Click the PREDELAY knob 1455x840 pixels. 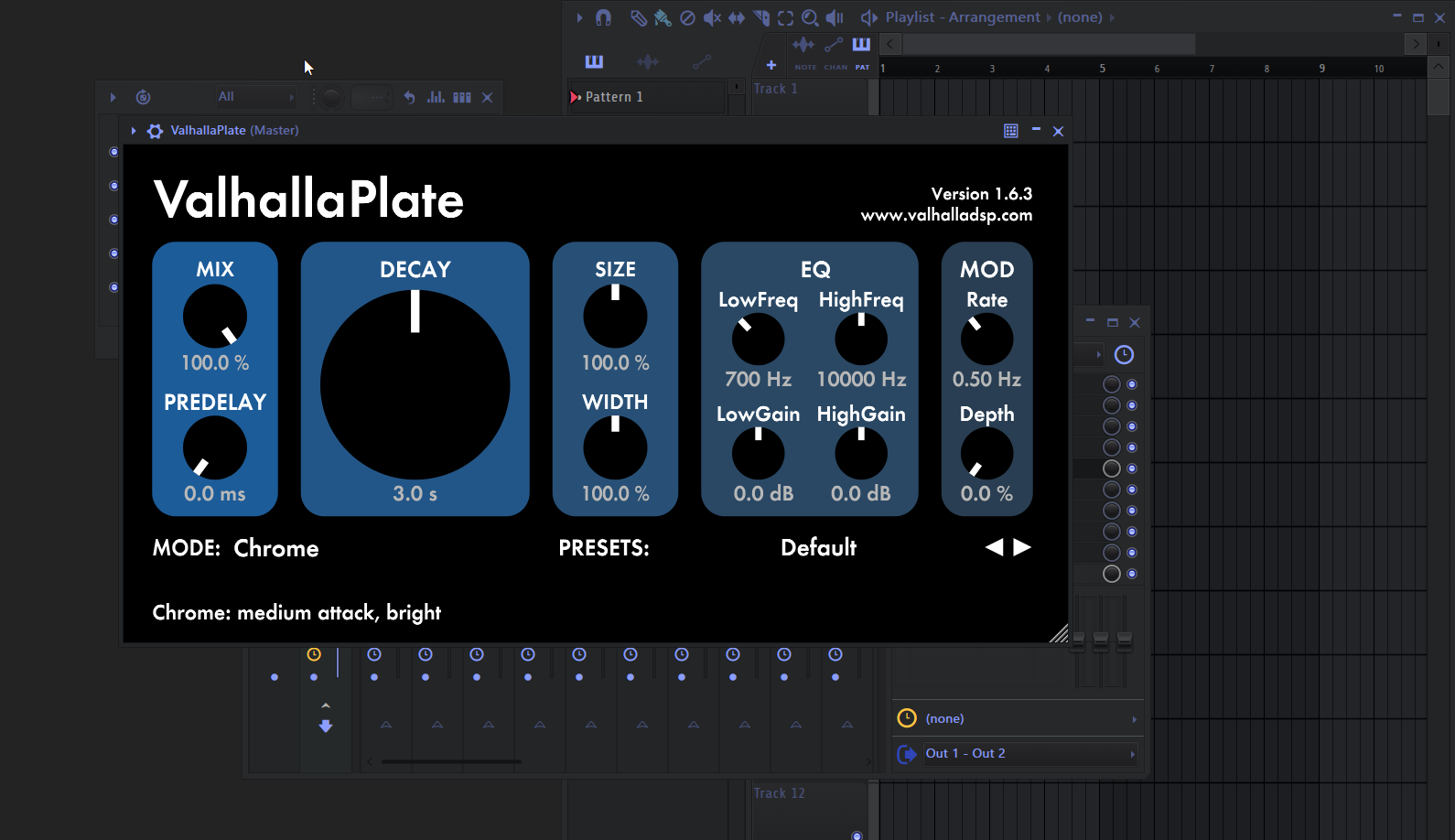215,447
